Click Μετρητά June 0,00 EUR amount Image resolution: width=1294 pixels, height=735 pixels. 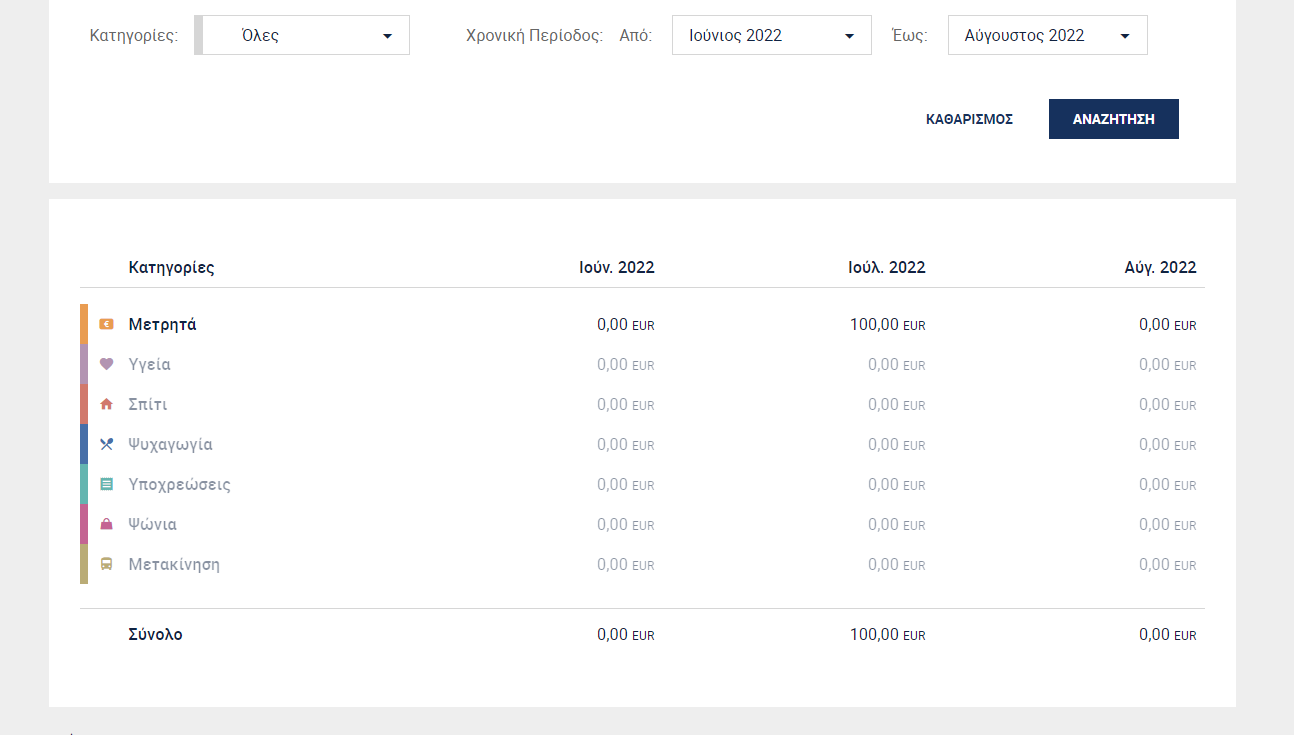(626, 324)
